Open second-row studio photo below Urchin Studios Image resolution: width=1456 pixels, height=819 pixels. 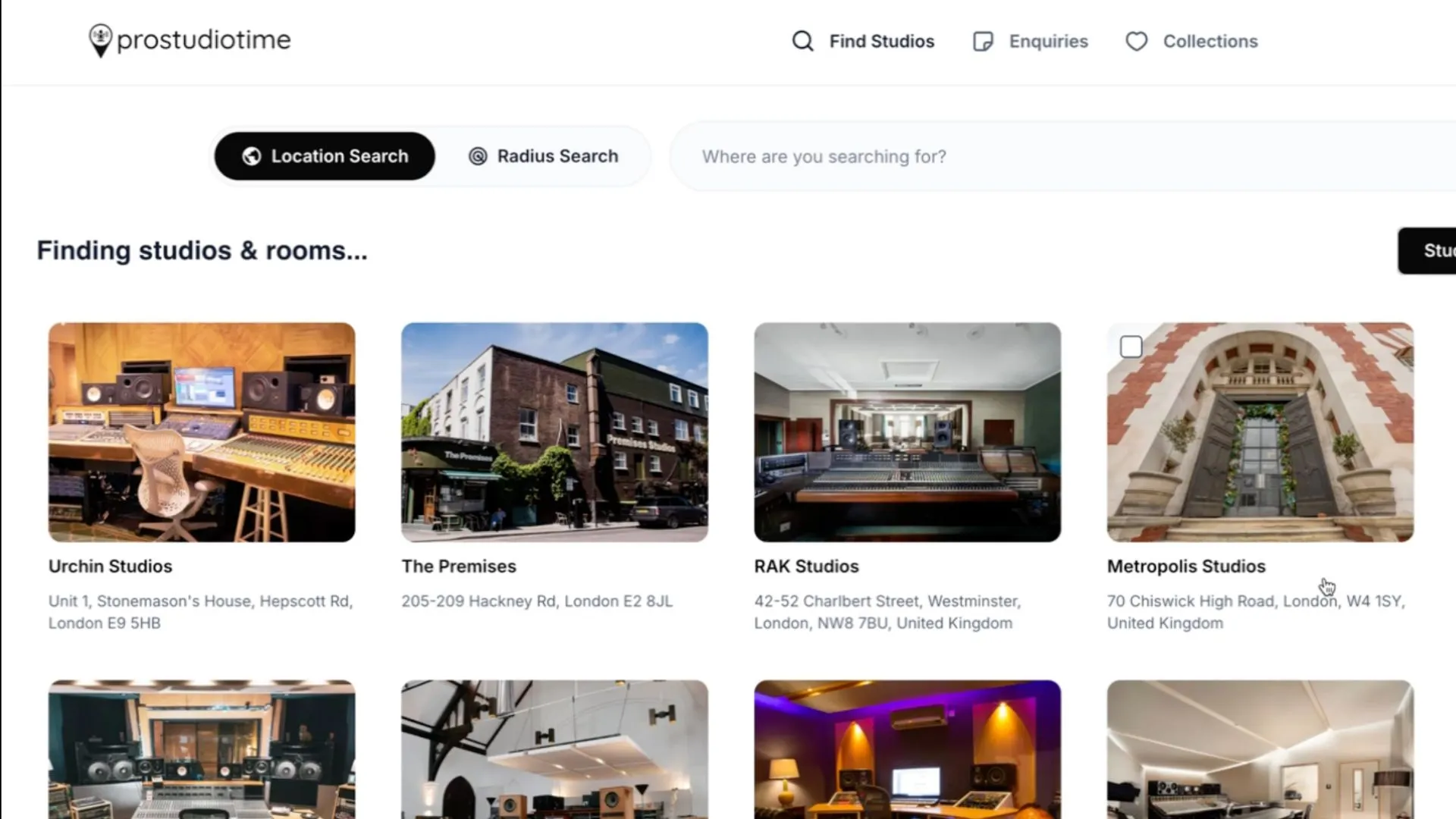tap(202, 749)
